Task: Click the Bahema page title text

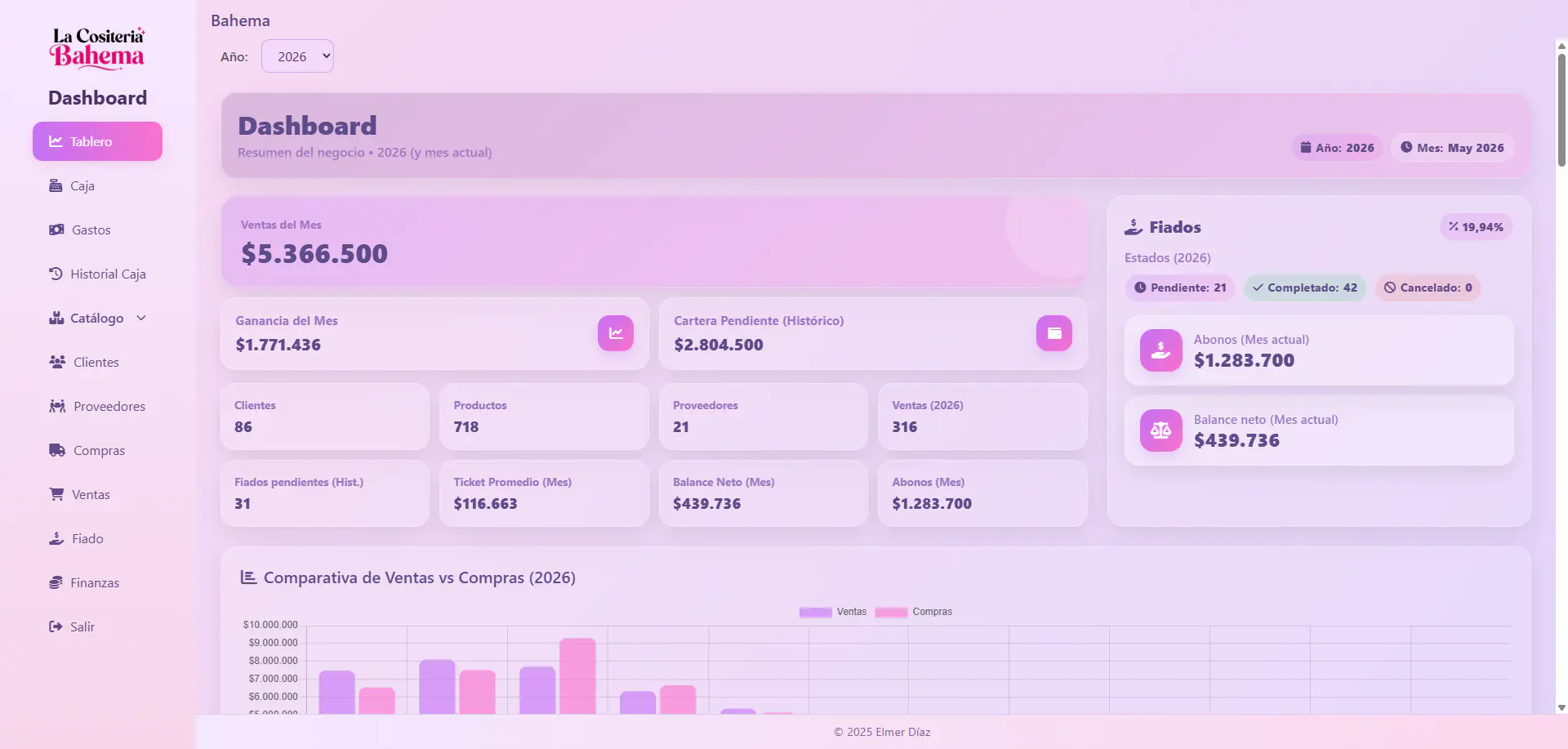Action: pos(240,21)
